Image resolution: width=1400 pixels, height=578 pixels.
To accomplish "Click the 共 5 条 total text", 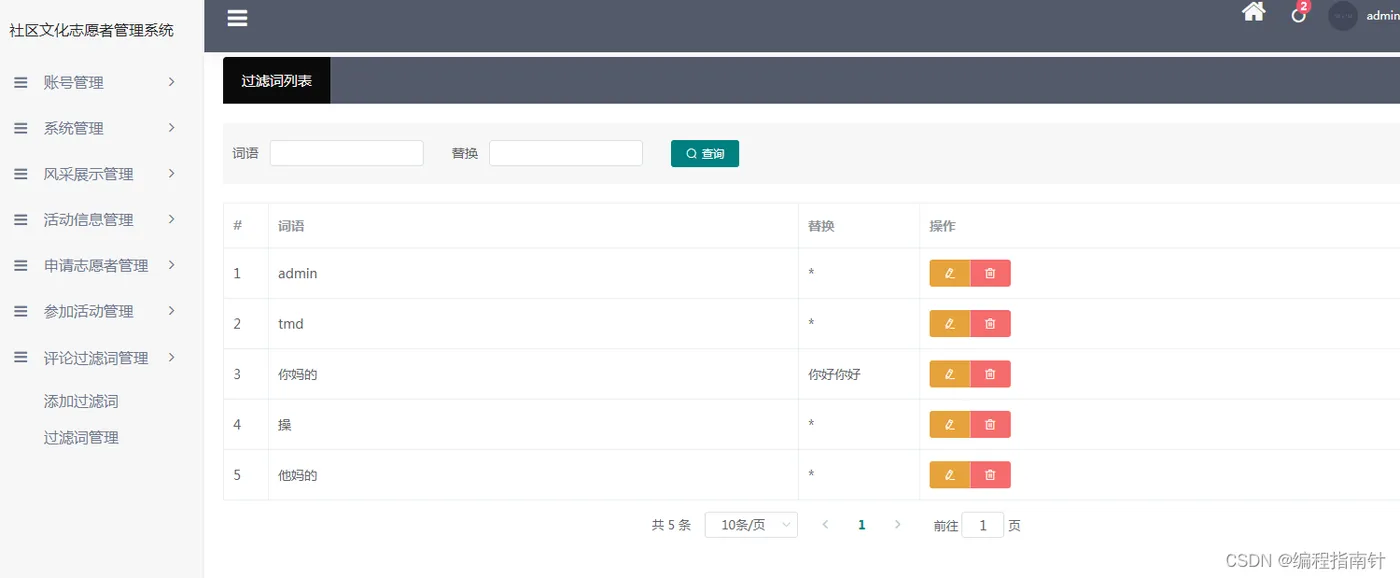I will (671, 525).
